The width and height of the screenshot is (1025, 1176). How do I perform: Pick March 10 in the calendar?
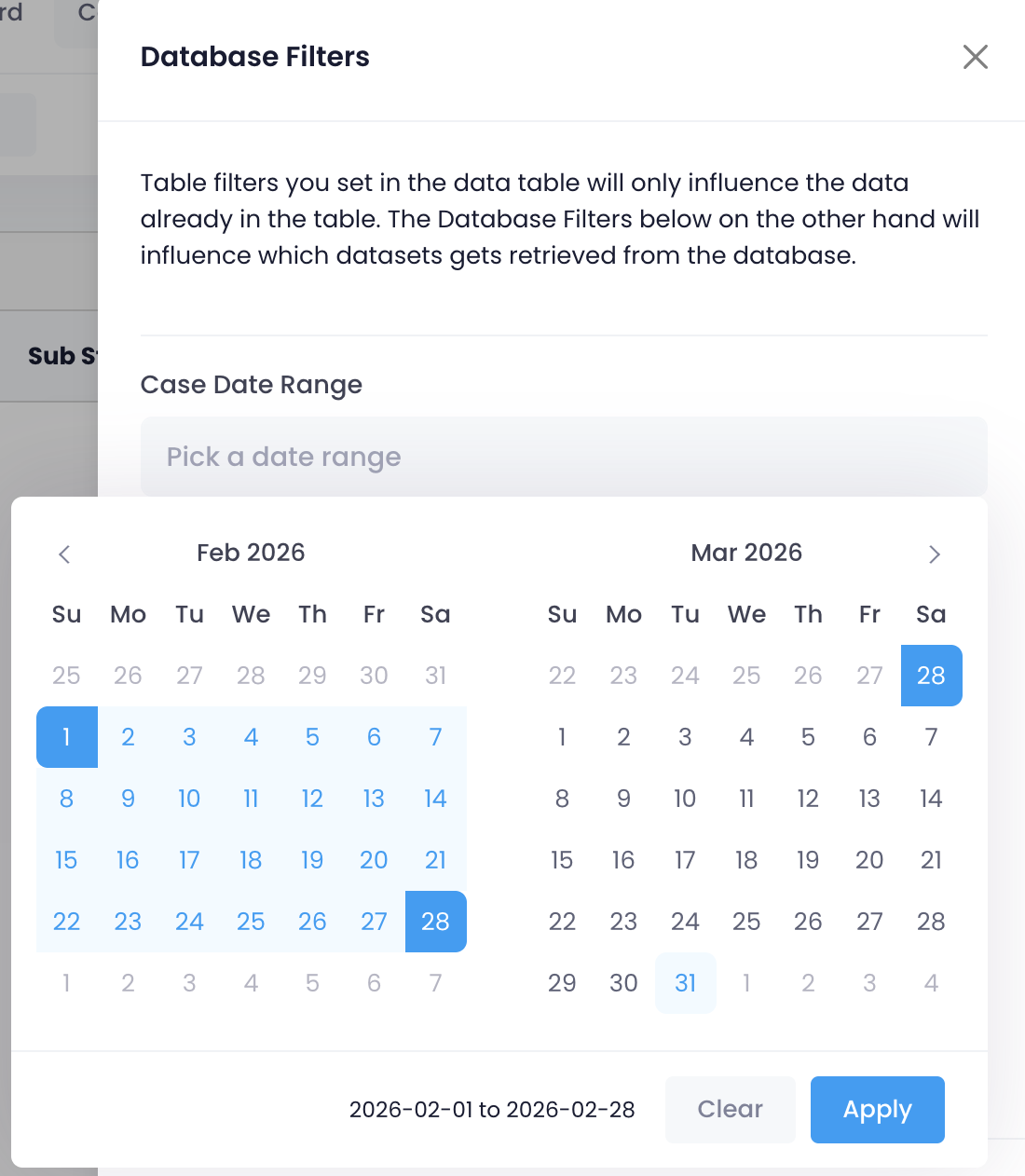pos(685,799)
